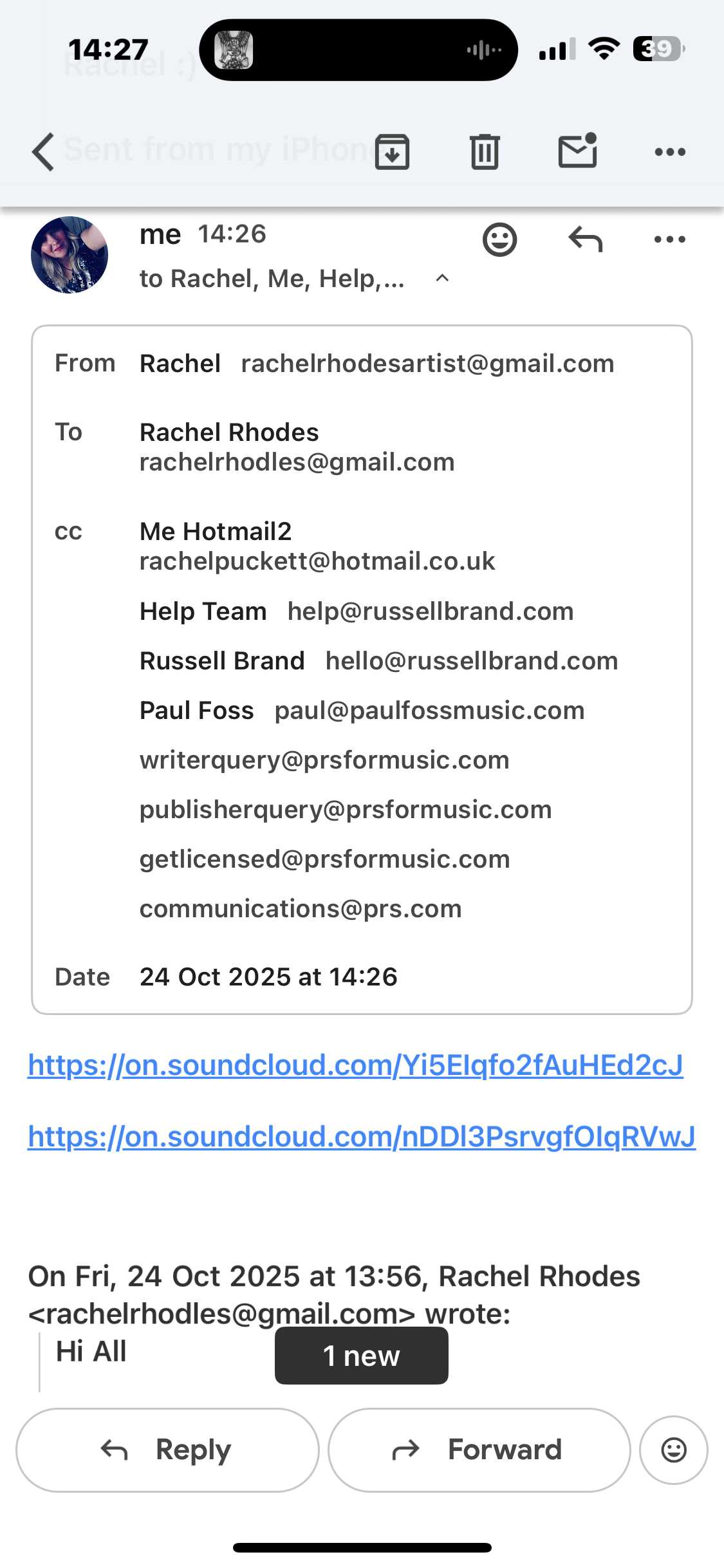Tap the help@russellbrand.com address

pyautogui.click(x=431, y=611)
